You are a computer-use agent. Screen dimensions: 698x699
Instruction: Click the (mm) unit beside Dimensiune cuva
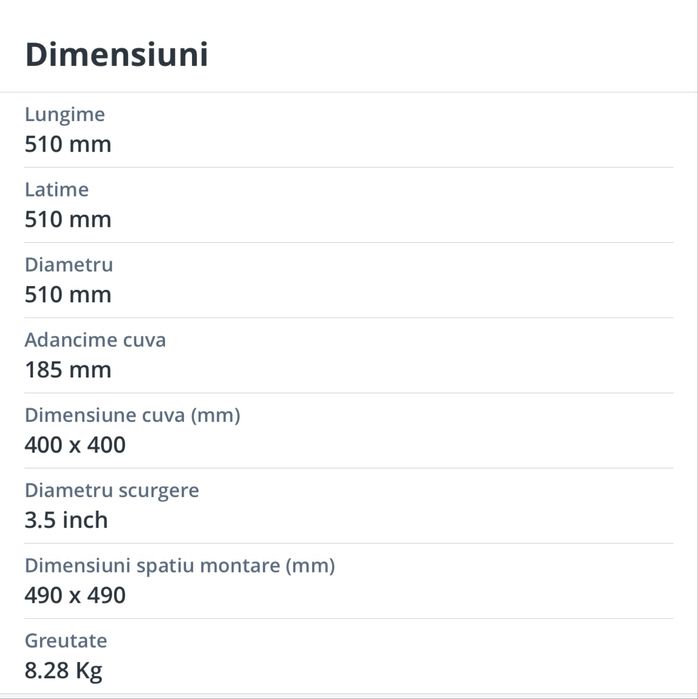[x=215, y=415]
